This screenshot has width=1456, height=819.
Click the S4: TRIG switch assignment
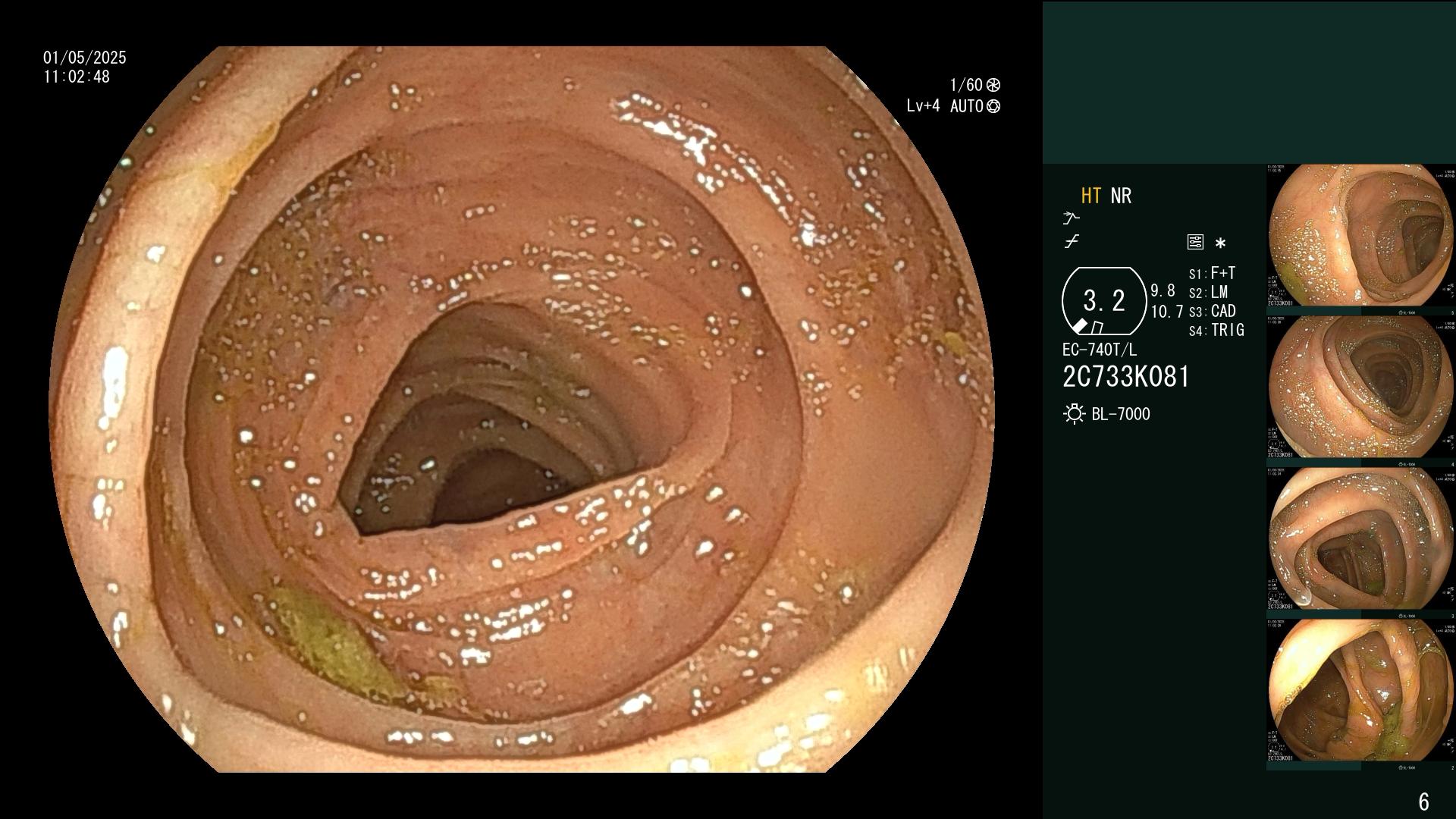tap(1216, 330)
